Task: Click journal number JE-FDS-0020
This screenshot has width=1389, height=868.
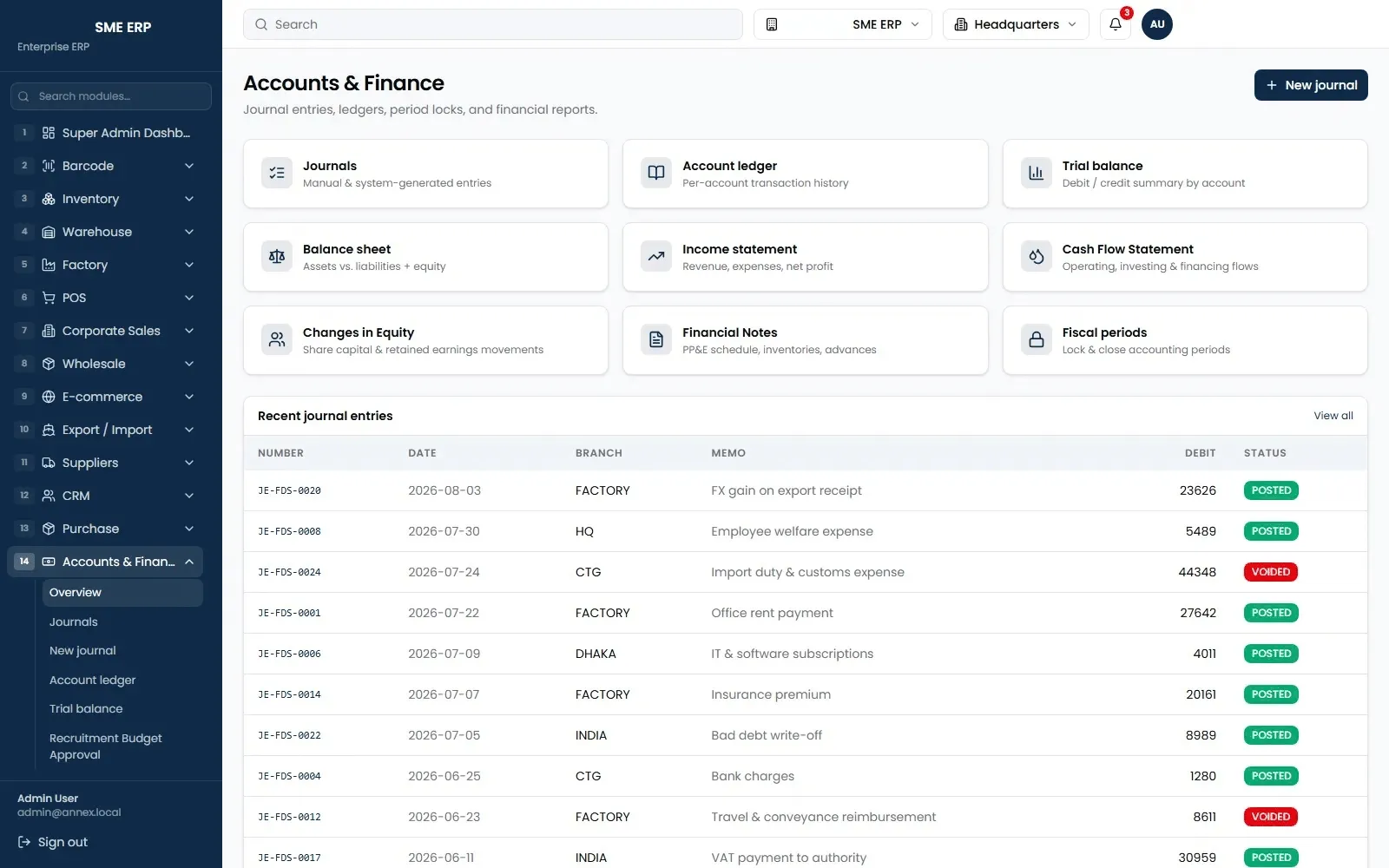Action: (289, 491)
